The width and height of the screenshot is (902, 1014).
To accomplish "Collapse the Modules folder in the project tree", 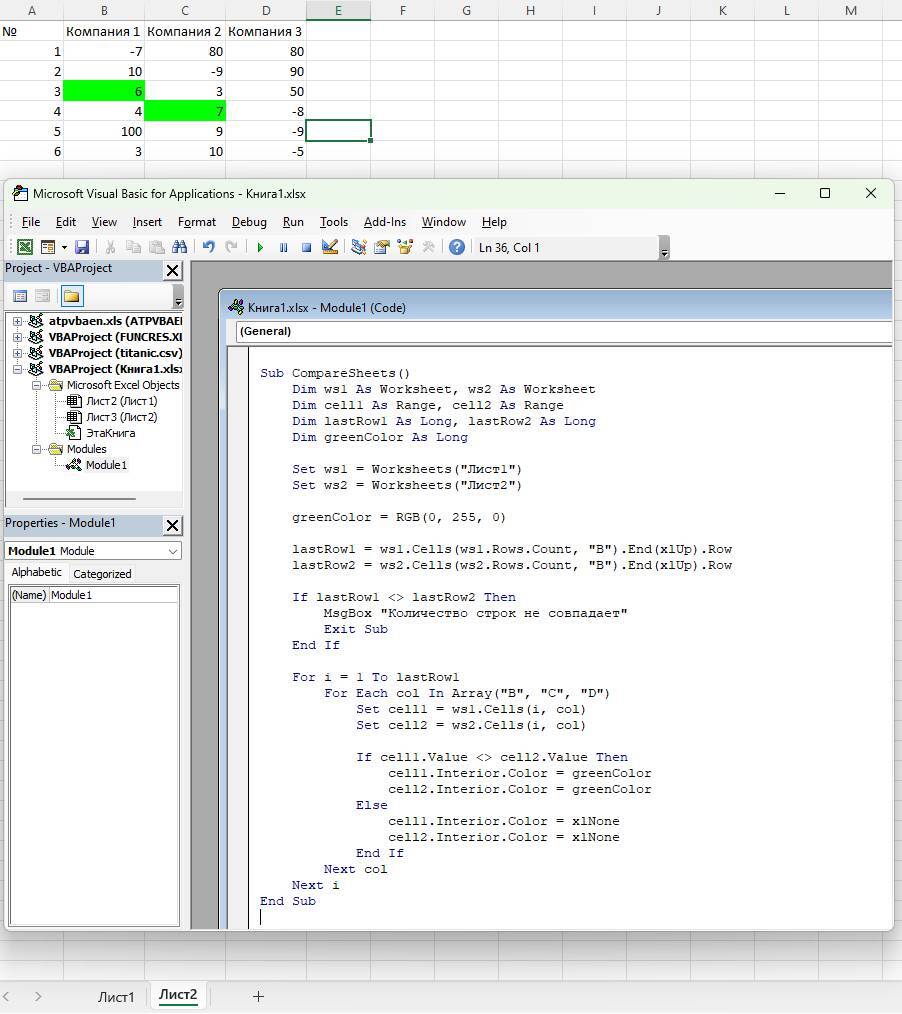I will (36, 449).
